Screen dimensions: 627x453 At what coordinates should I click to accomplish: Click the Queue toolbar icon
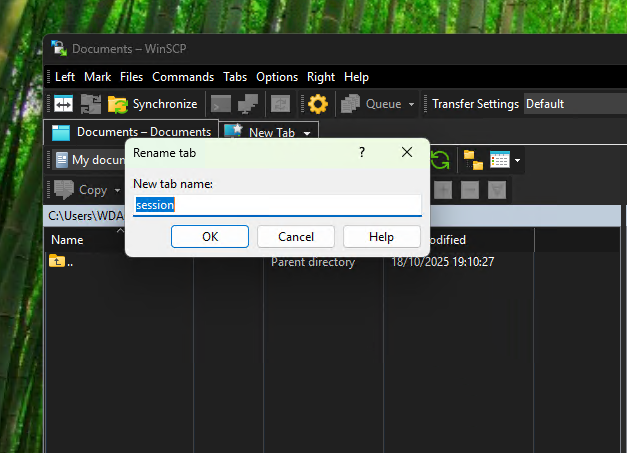click(351, 104)
